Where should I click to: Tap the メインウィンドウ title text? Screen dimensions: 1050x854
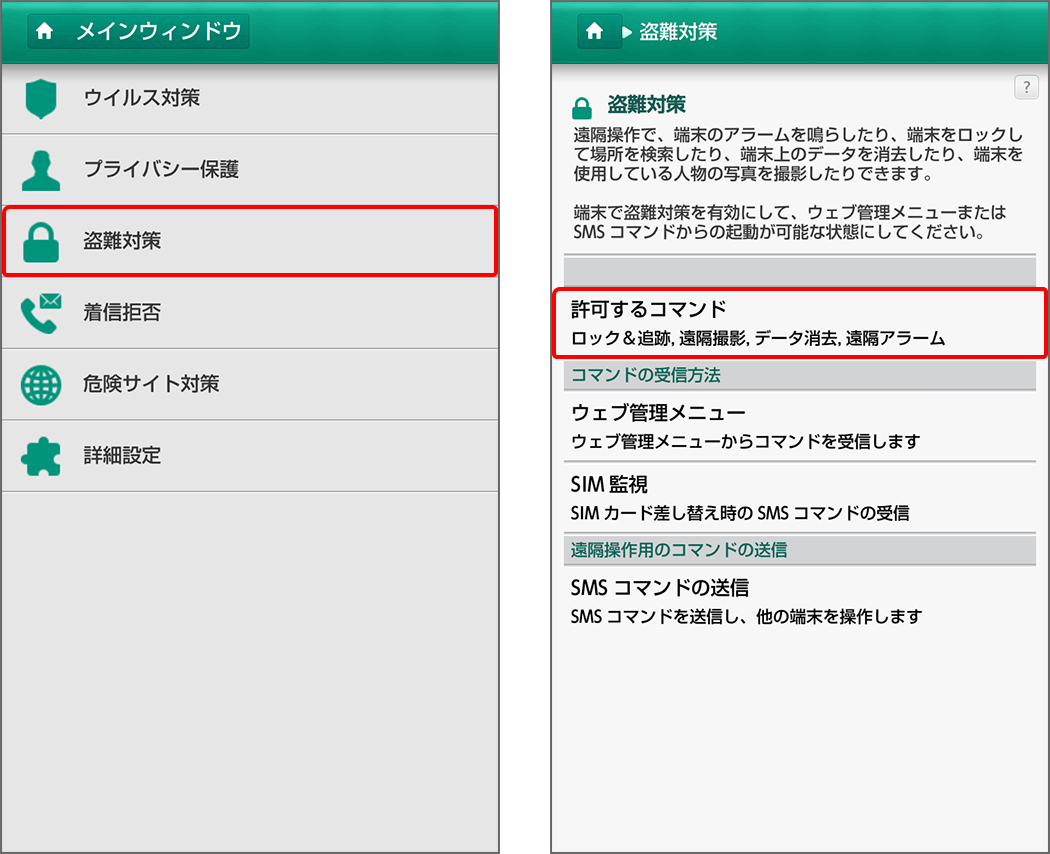(x=159, y=32)
